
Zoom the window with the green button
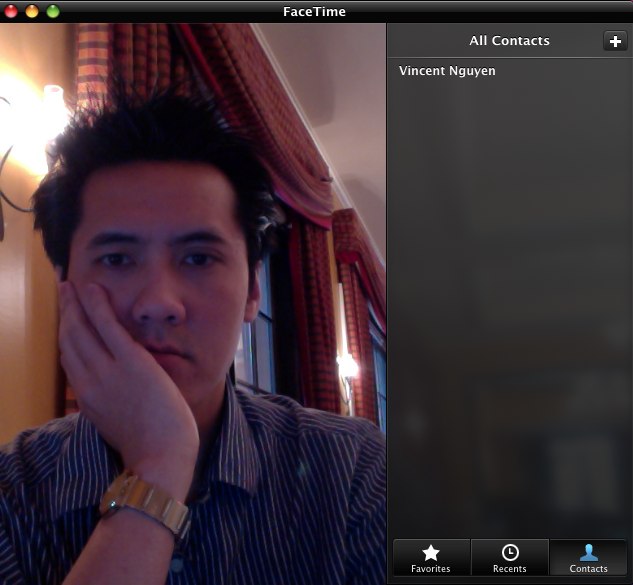point(52,12)
